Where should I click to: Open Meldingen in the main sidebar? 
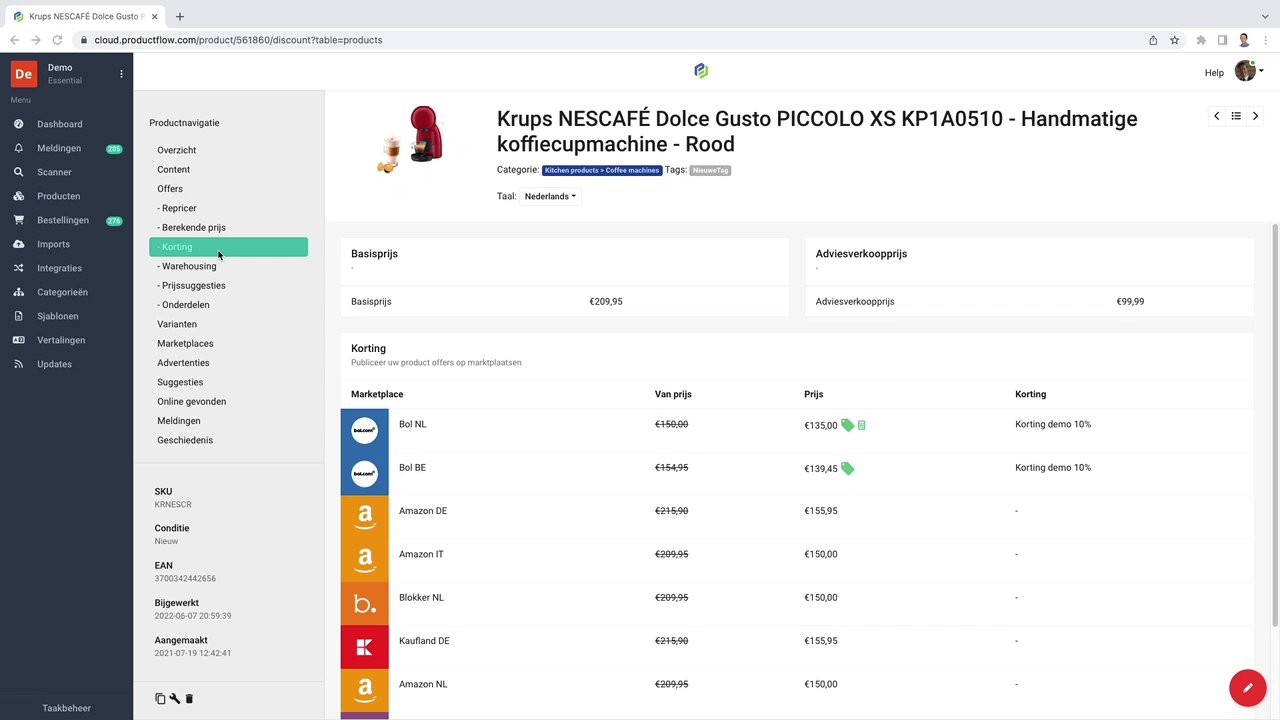click(x=59, y=148)
